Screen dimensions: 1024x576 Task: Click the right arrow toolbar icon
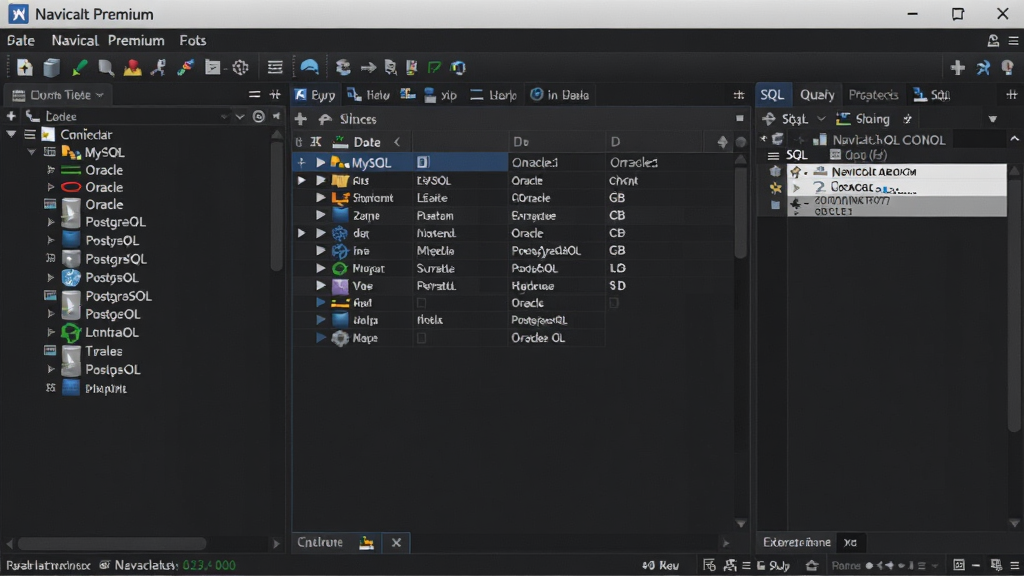tap(368, 67)
